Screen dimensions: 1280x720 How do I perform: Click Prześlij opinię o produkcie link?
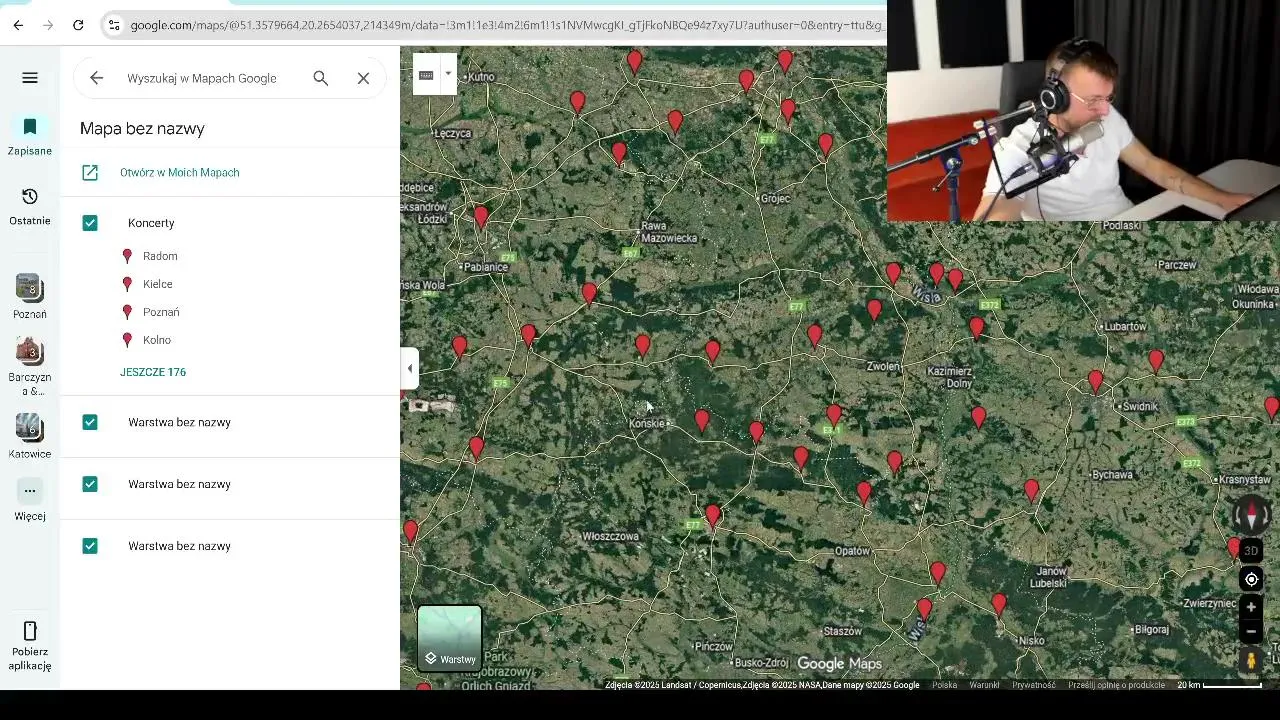(1116, 685)
